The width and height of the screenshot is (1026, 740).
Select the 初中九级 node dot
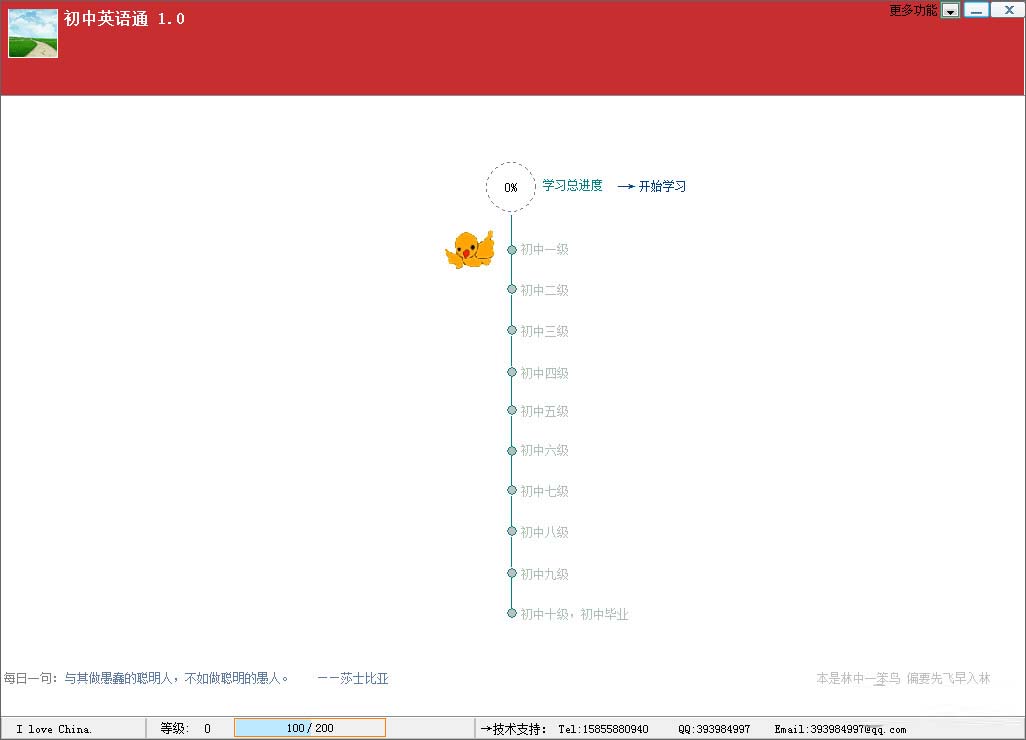click(512, 573)
